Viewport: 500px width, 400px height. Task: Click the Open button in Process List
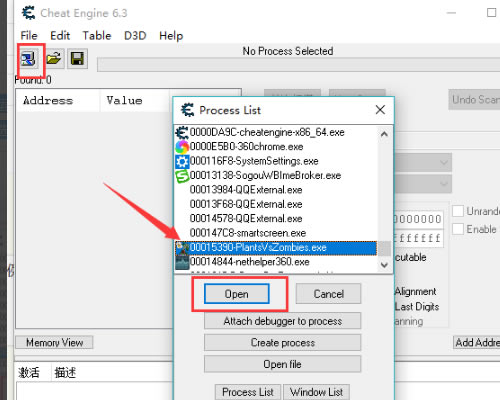click(x=237, y=294)
